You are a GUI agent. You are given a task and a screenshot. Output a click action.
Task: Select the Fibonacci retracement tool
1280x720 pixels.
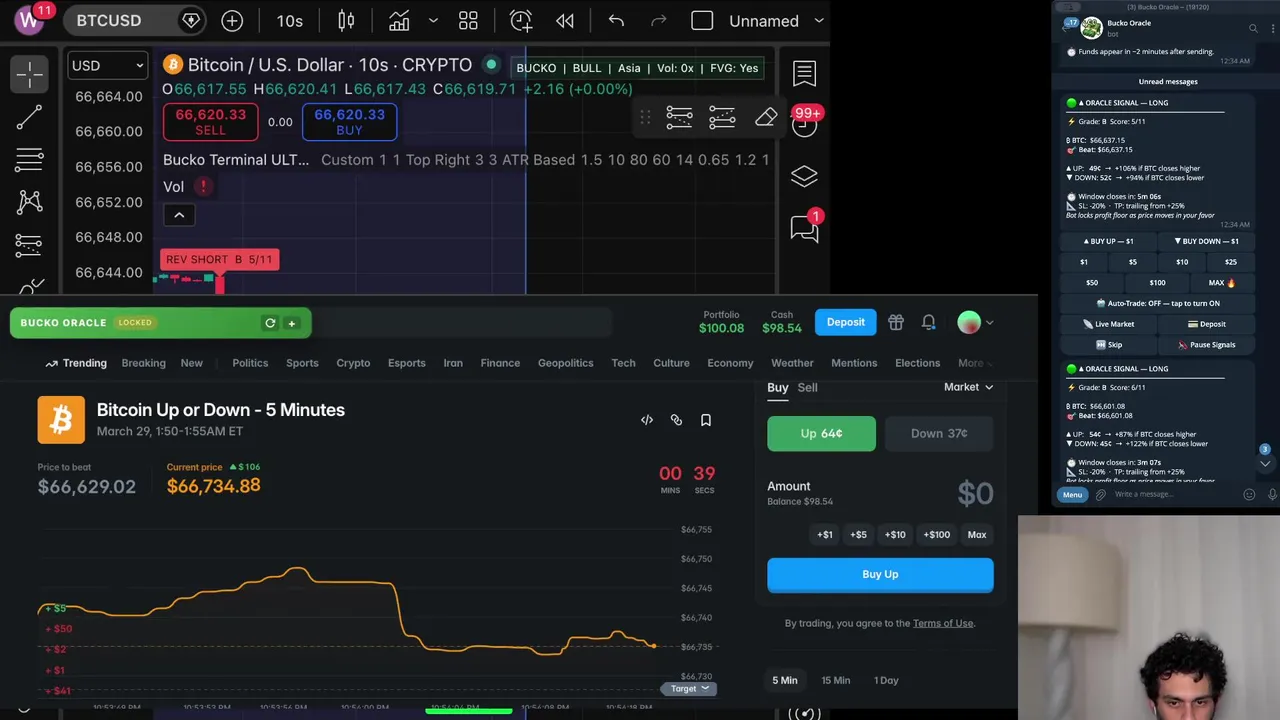click(29, 159)
